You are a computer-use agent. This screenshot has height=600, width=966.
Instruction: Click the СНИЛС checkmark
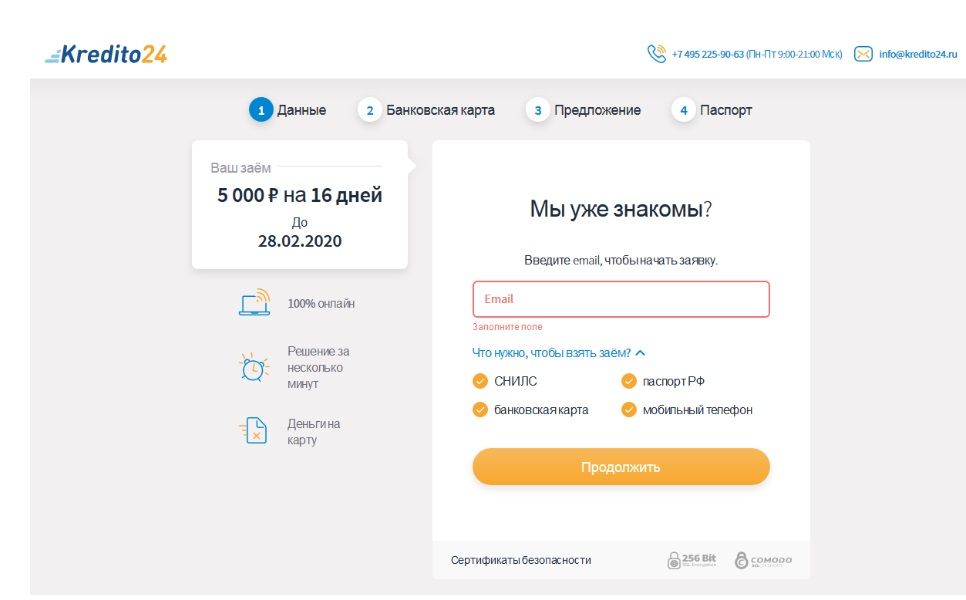click(x=480, y=381)
